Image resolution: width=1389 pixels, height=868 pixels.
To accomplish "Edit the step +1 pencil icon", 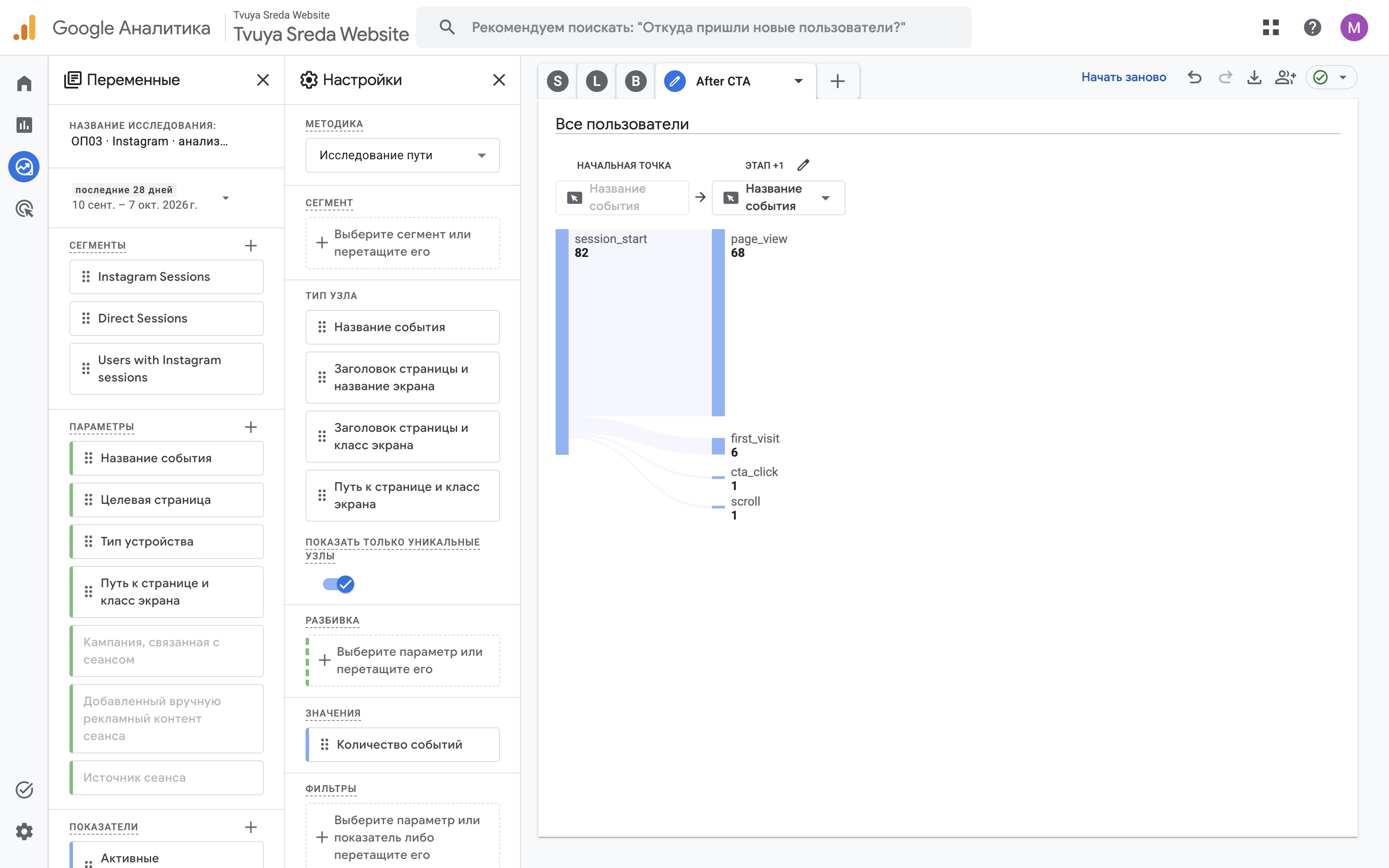I will point(803,165).
